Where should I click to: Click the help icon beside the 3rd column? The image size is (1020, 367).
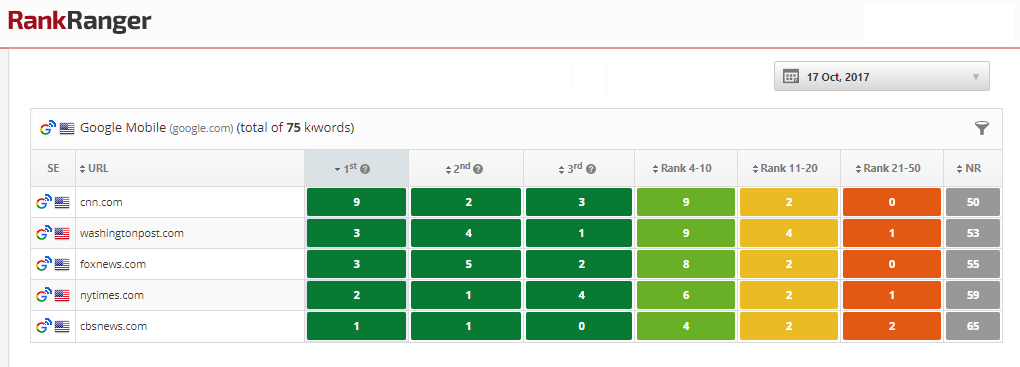click(x=591, y=169)
